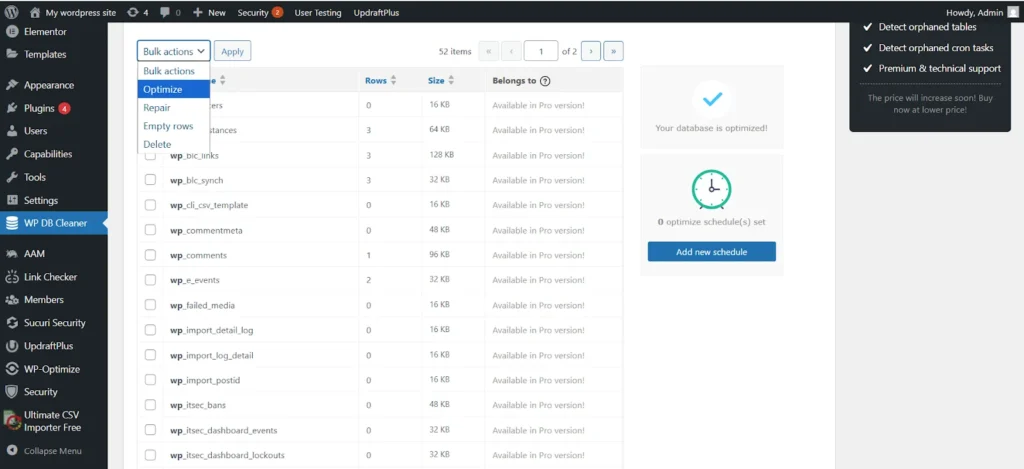Click the 96 KB size of wp_comments
The width and height of the screenshot is (1024, 469).
(x=440, y=255)
